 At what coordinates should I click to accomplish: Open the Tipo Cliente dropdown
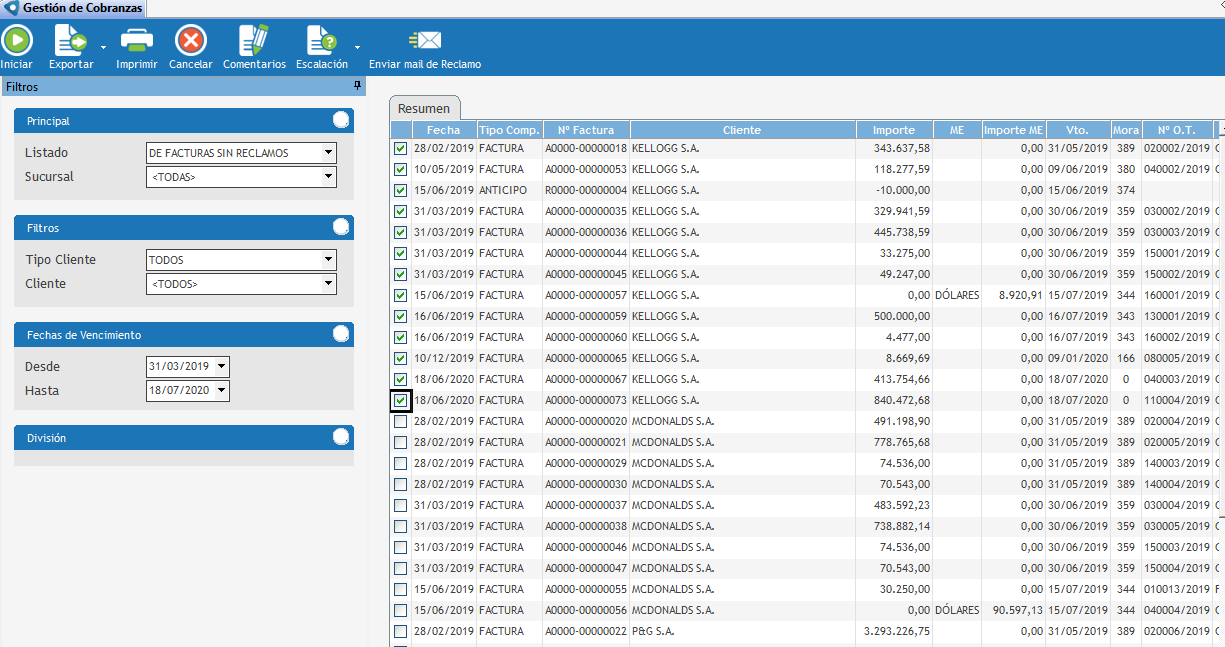pos(328,260)
